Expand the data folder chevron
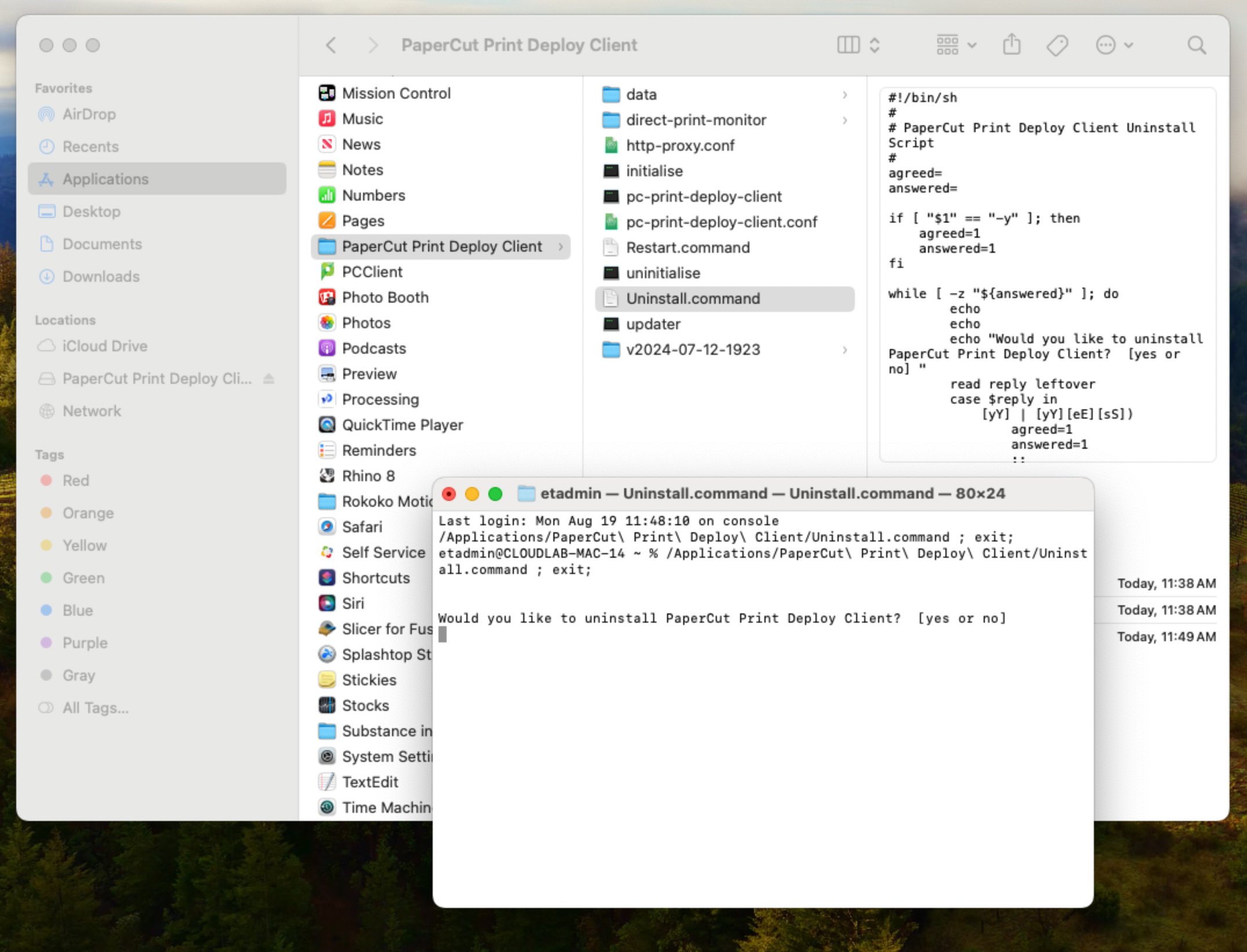This screenshot has width=1247, height=952. click(845, 95)
